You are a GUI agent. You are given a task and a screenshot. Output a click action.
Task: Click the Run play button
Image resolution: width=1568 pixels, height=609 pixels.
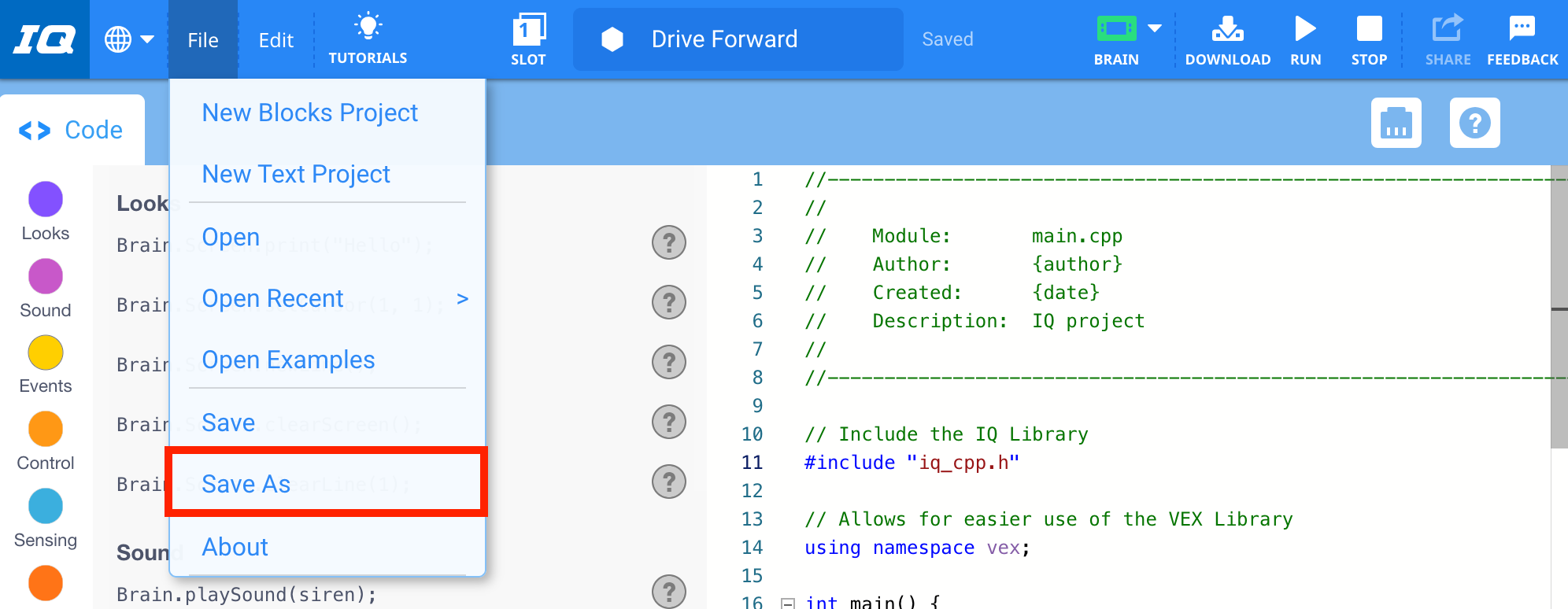pos(1305,29)
